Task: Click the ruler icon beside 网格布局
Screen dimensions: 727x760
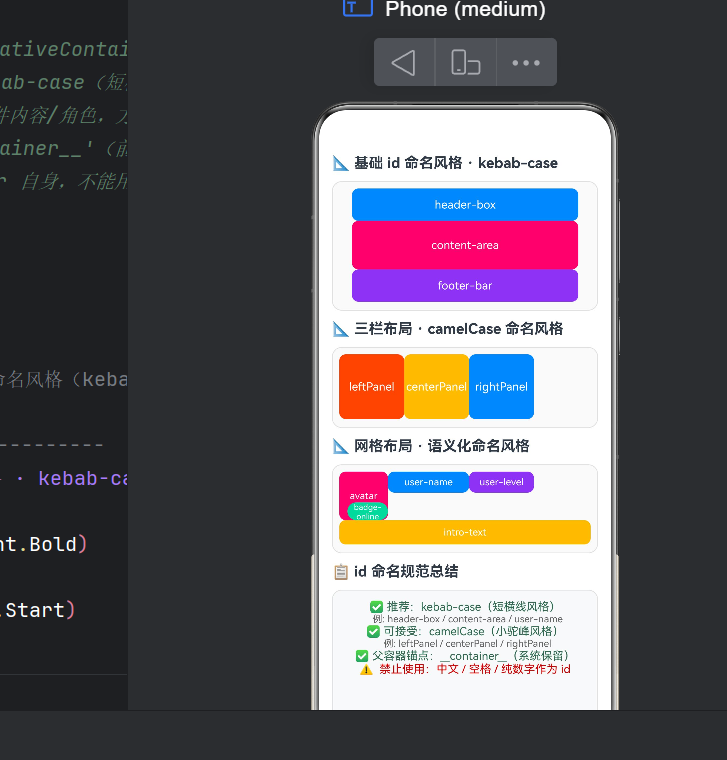Action: [341, 446]
